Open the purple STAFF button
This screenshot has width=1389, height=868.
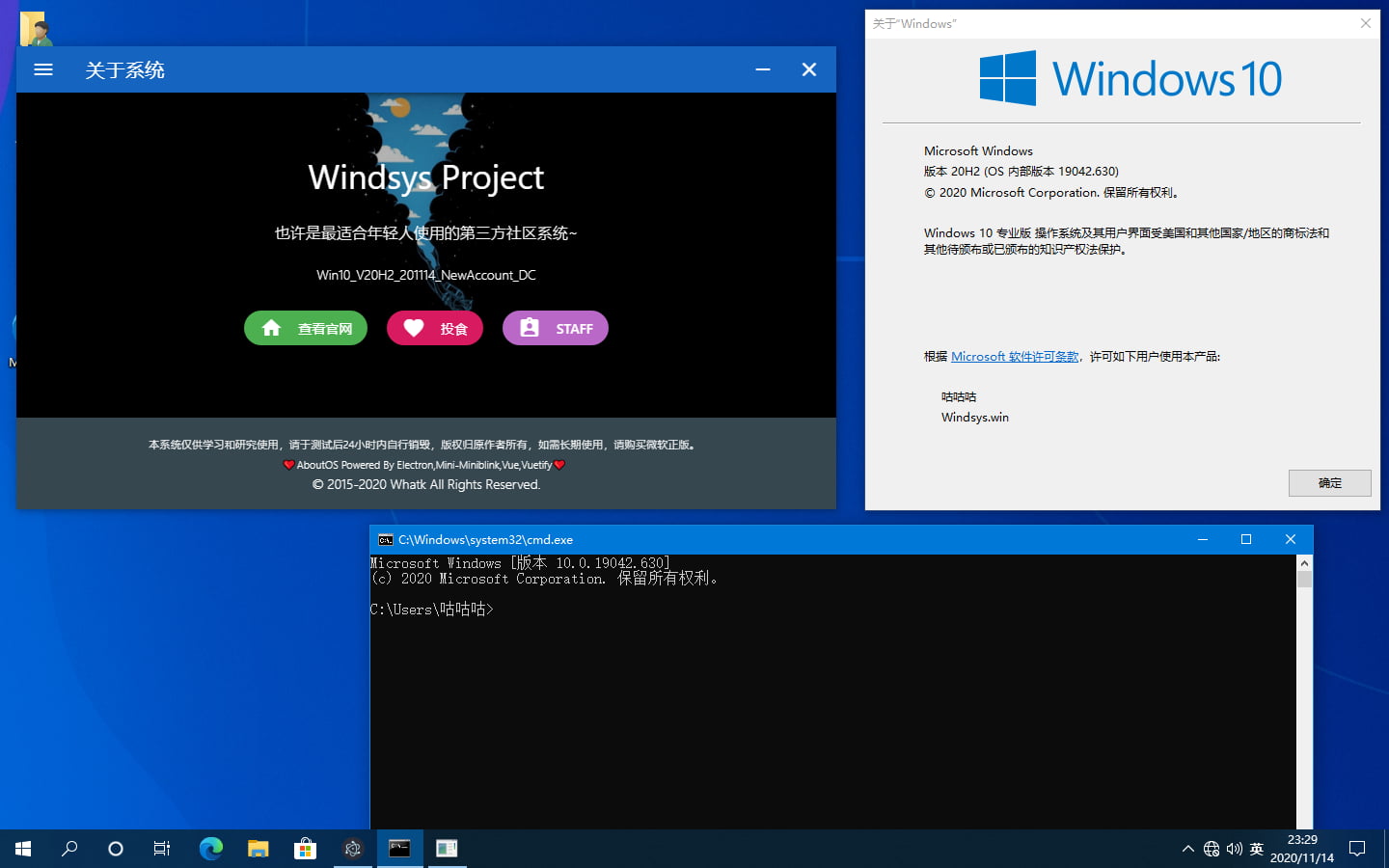click(556, 328)
